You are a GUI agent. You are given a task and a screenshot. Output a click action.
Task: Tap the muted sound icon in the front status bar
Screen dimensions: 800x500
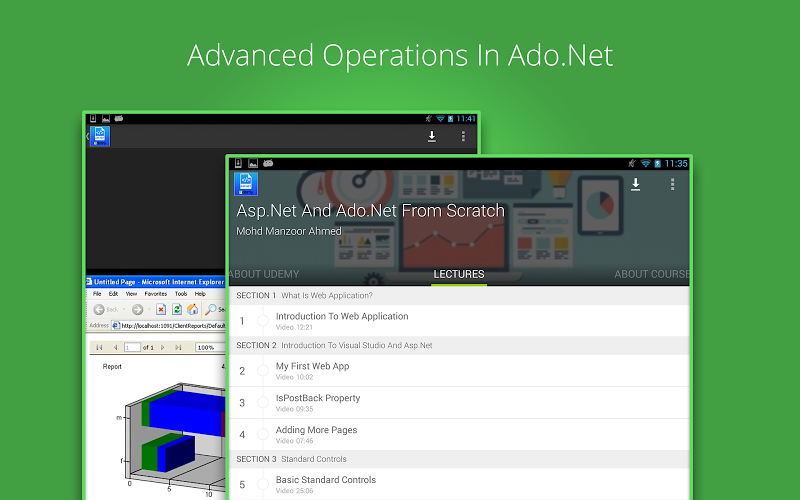tap(632, 163)
